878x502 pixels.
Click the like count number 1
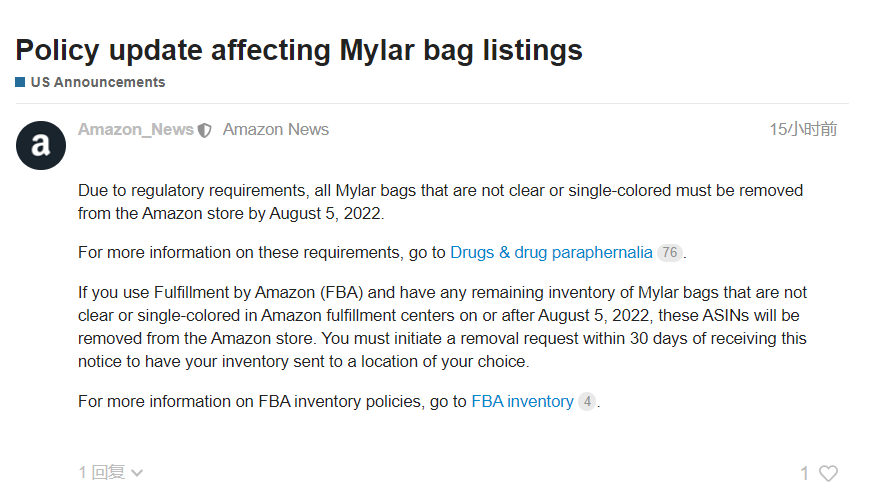(805, 473)
